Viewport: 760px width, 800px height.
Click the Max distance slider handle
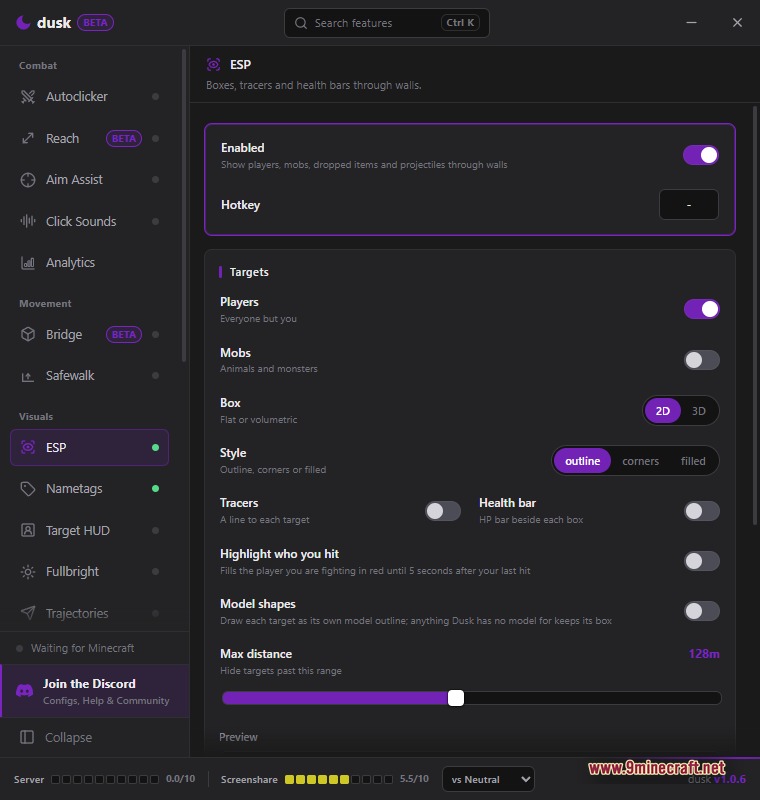pyautogui.click(x=456, y=697)
